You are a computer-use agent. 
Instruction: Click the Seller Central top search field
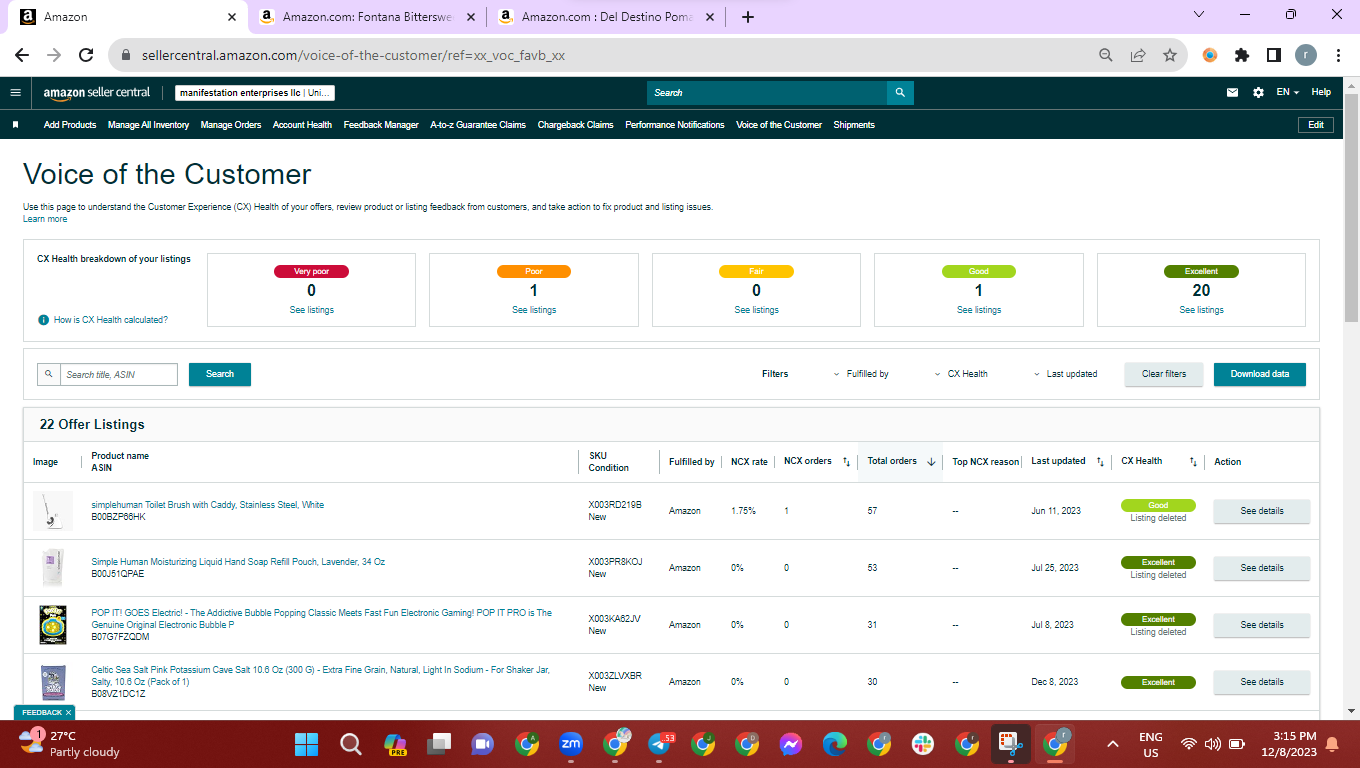(767, 92)
